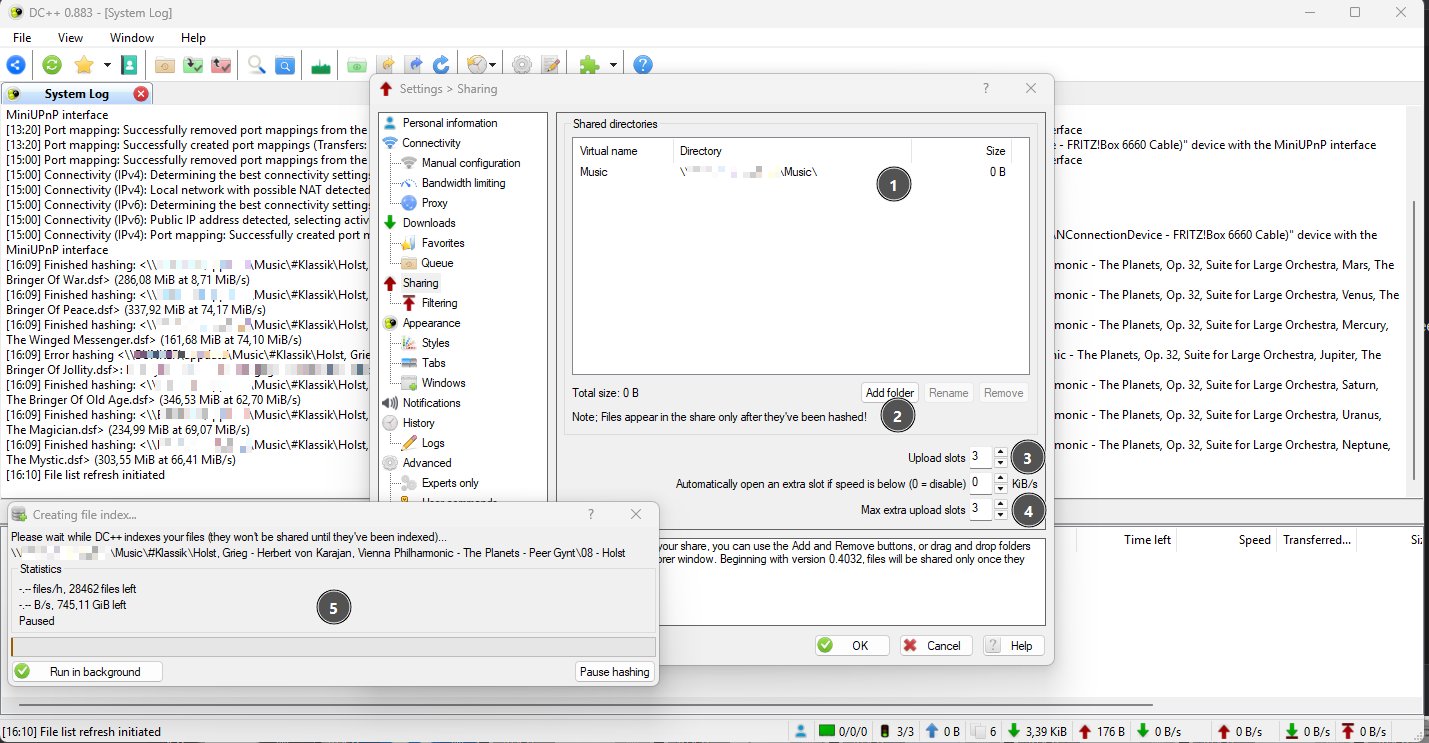
Task: Open Notepad pencil toolbar icon
Action: coord(550,65)
